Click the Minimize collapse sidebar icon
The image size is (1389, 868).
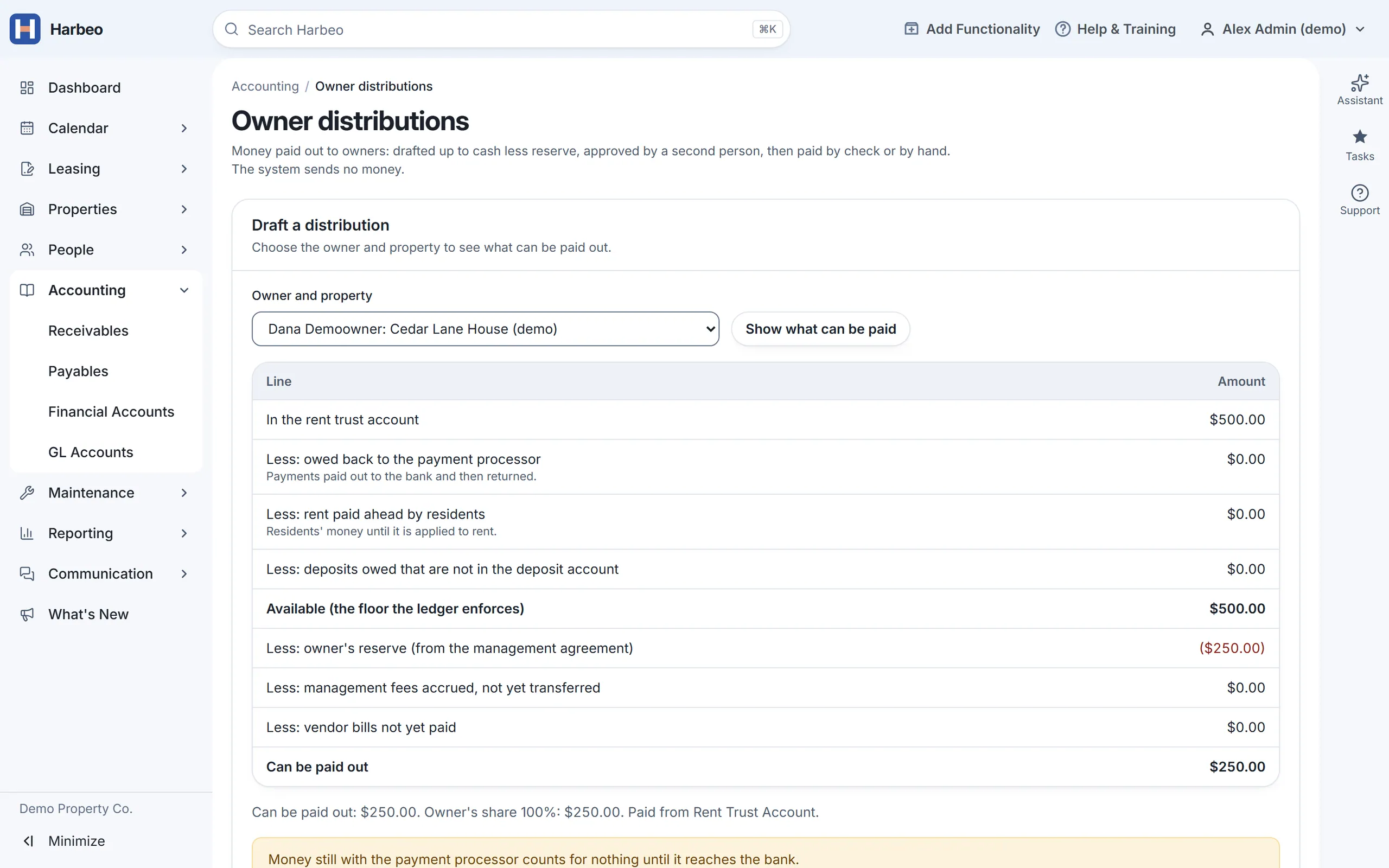click(x=28, y=841)
